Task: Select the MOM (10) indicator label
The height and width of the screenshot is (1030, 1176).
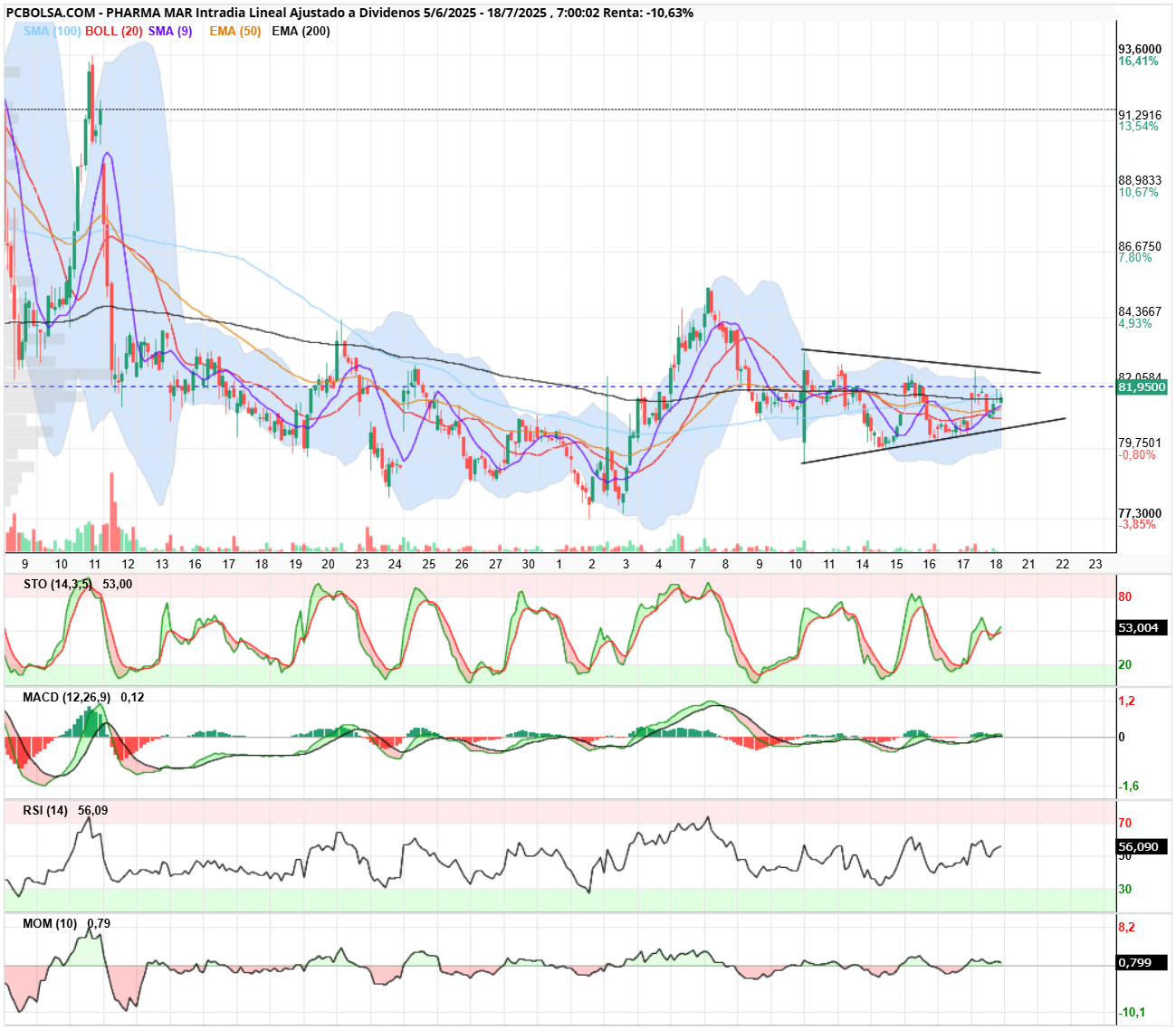Action: (50, 923)
